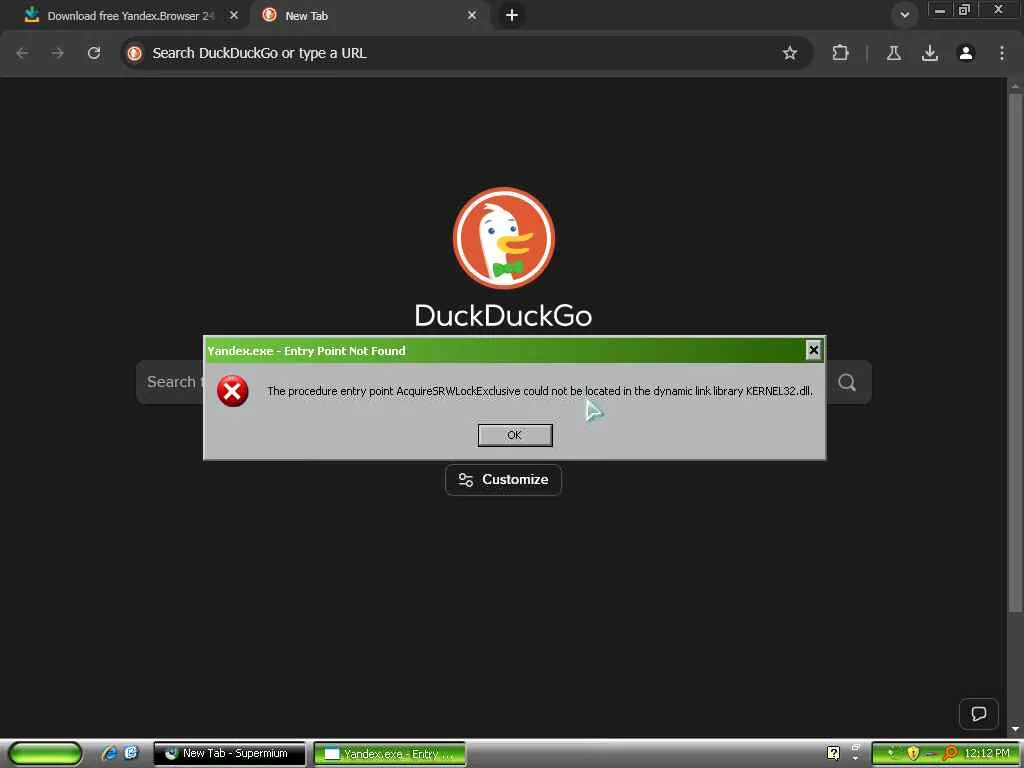Expand the tab search dropdown arrow
Viewport: 1024px width, 768px height.
(904, 15)
